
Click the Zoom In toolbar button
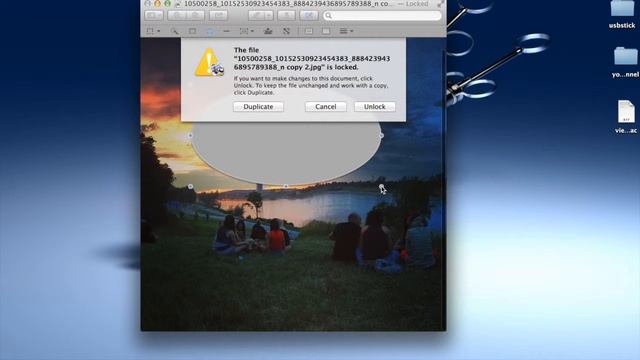(195, 16)
